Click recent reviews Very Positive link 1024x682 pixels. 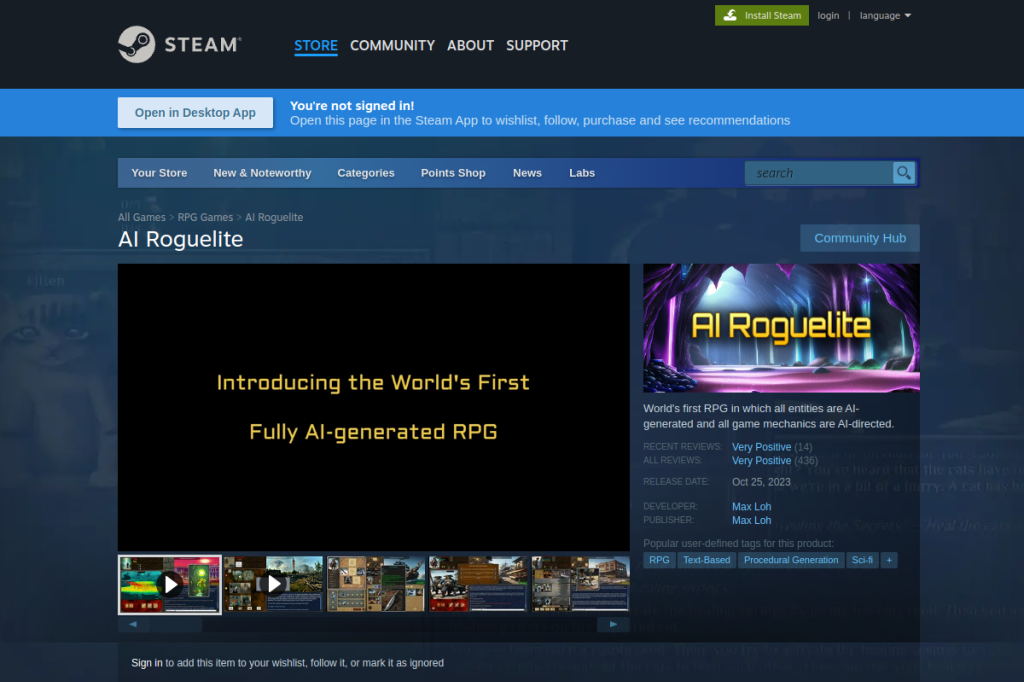click(x=761, y=447)
